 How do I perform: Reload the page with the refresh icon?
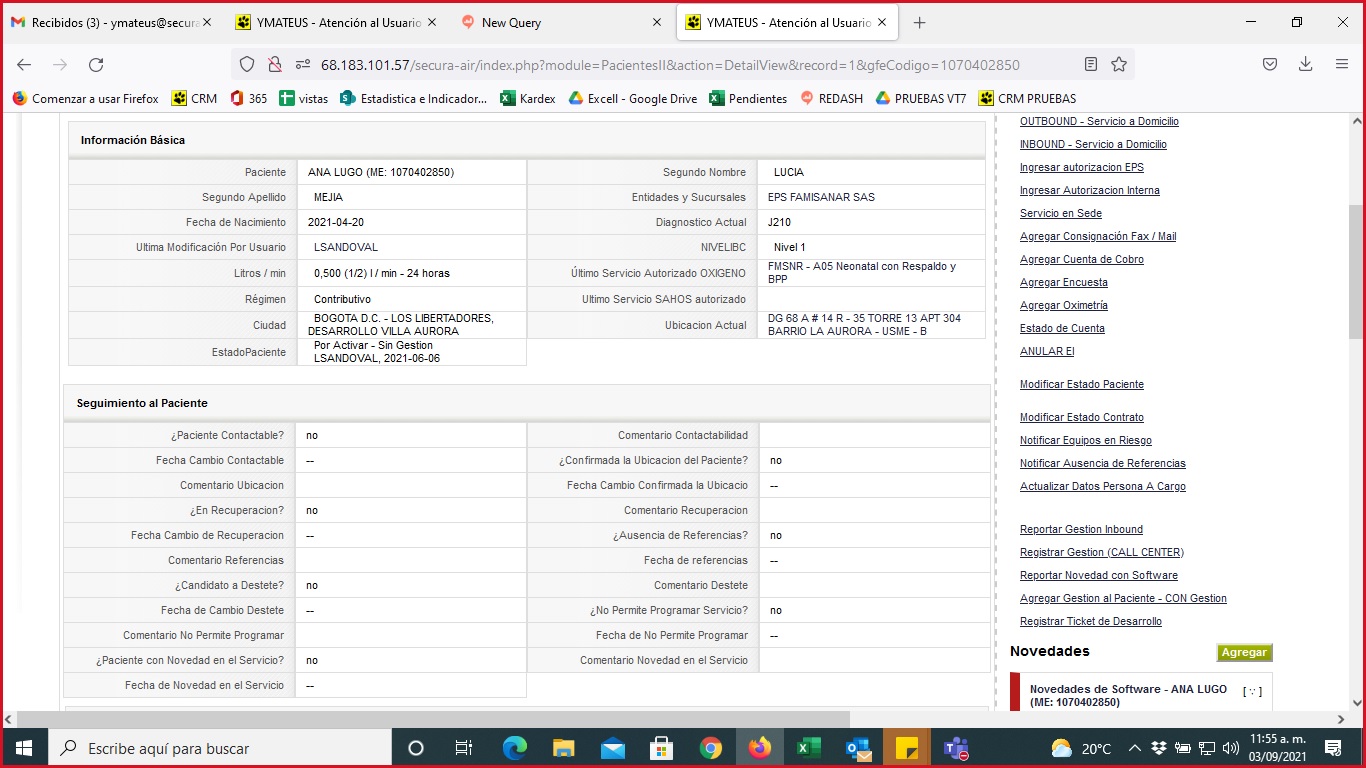coord(96,65)
